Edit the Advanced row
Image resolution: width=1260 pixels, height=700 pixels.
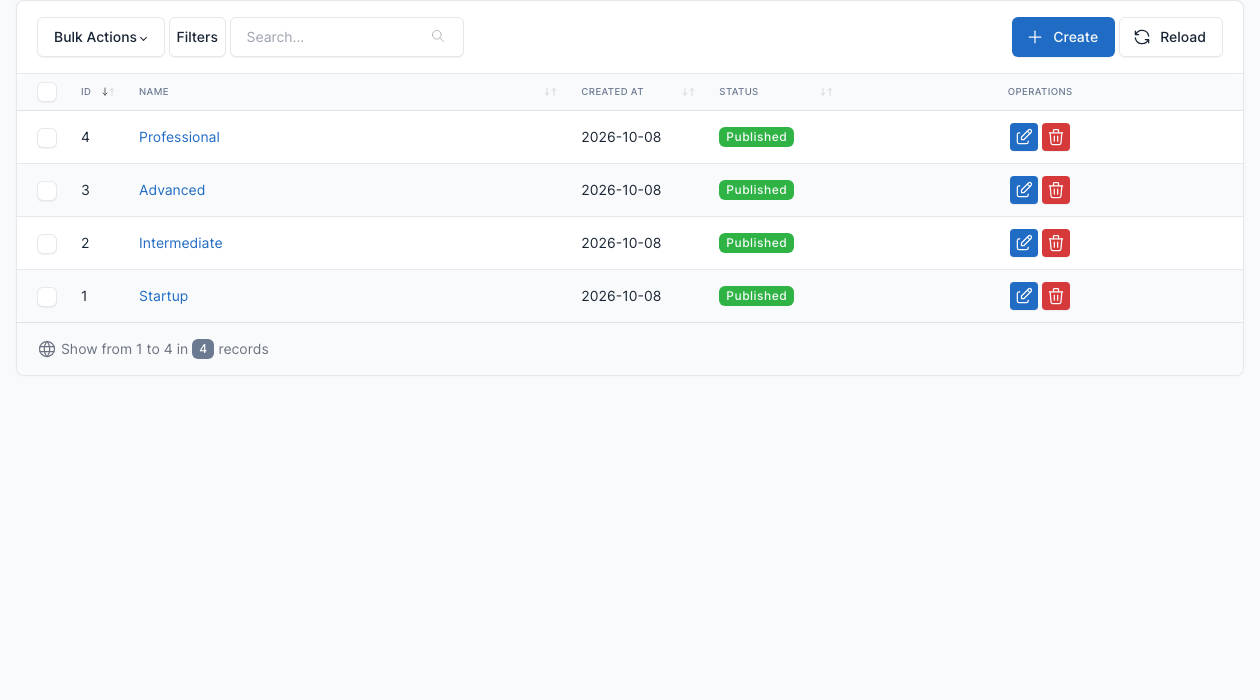(x=1024, y=190)
